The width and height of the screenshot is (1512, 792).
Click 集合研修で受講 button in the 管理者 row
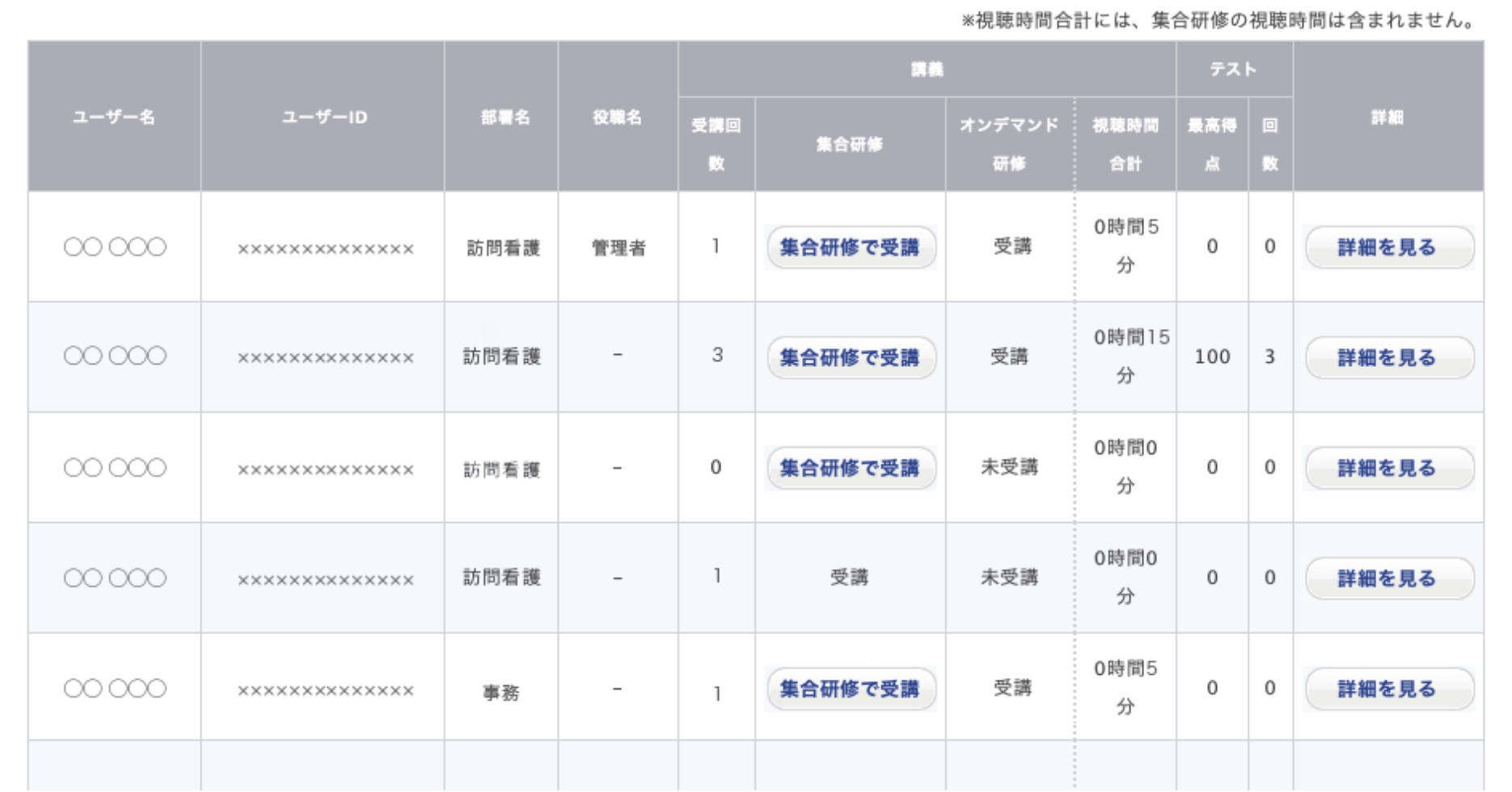(x=850, y=247)
